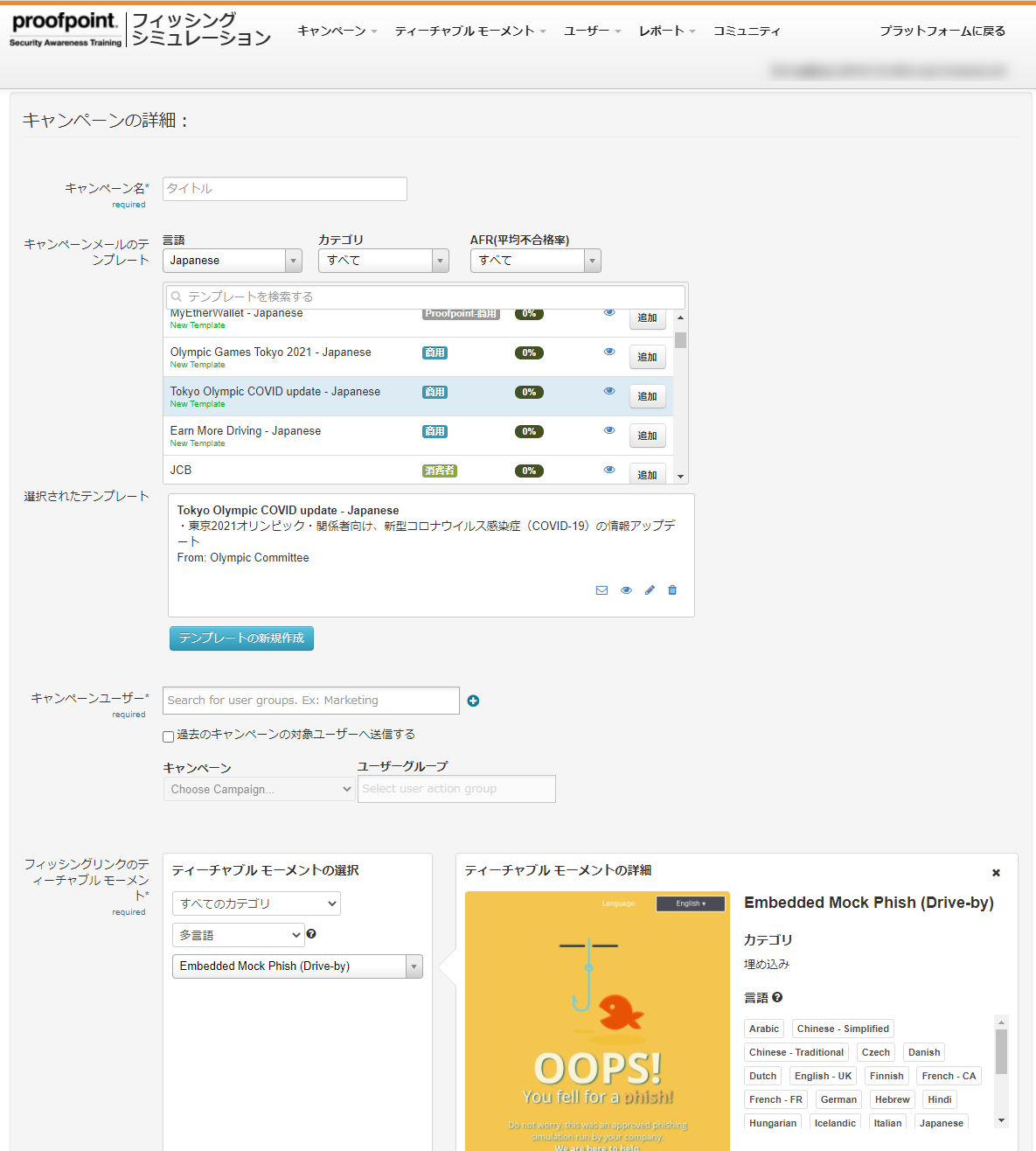This screenshot has width=1036, height=1151.
Task: Add the Tokyo Olympic COVID update template
Action: (x=648, y=396)
